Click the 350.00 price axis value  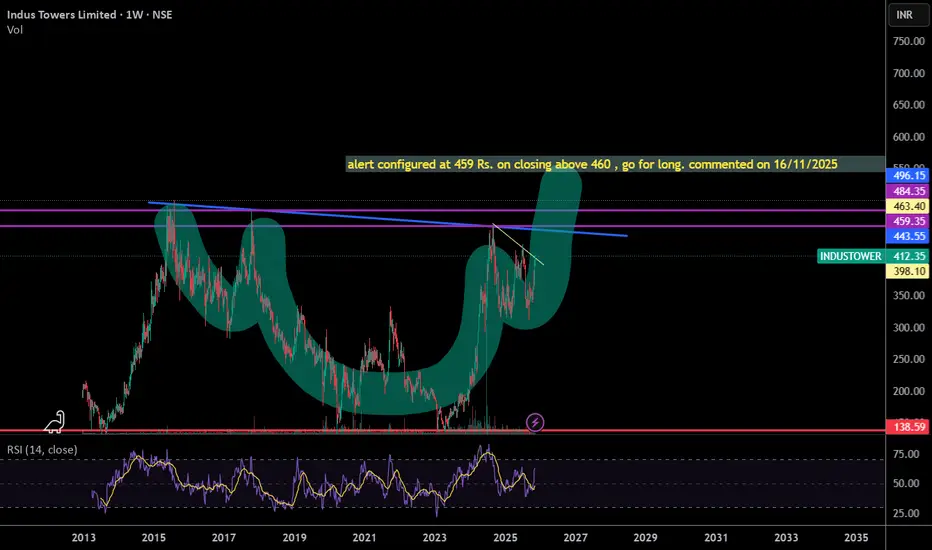pyautogui.click(x=909, y=296)
